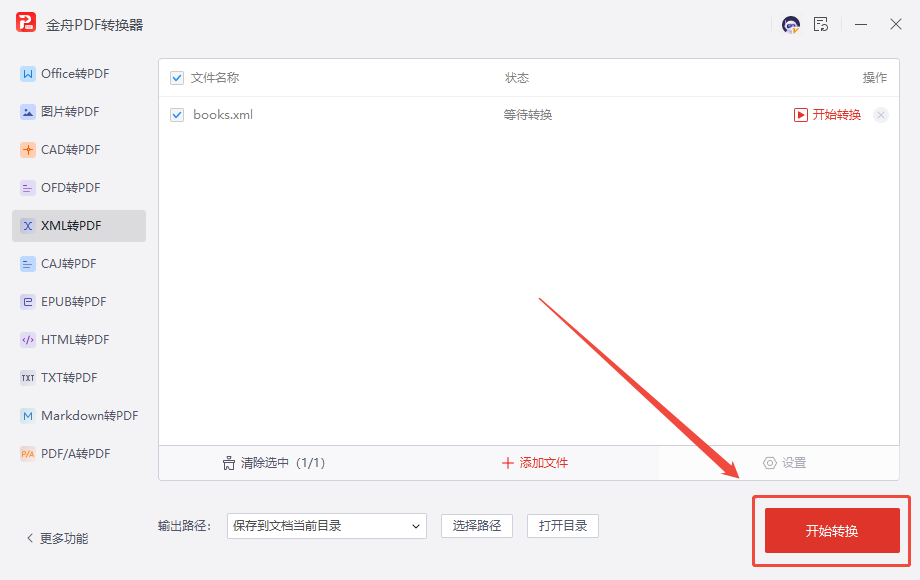Screen dimensions: 920x580
Task: Close the 金舟PDF转换器 window
Action: [895, 24]
